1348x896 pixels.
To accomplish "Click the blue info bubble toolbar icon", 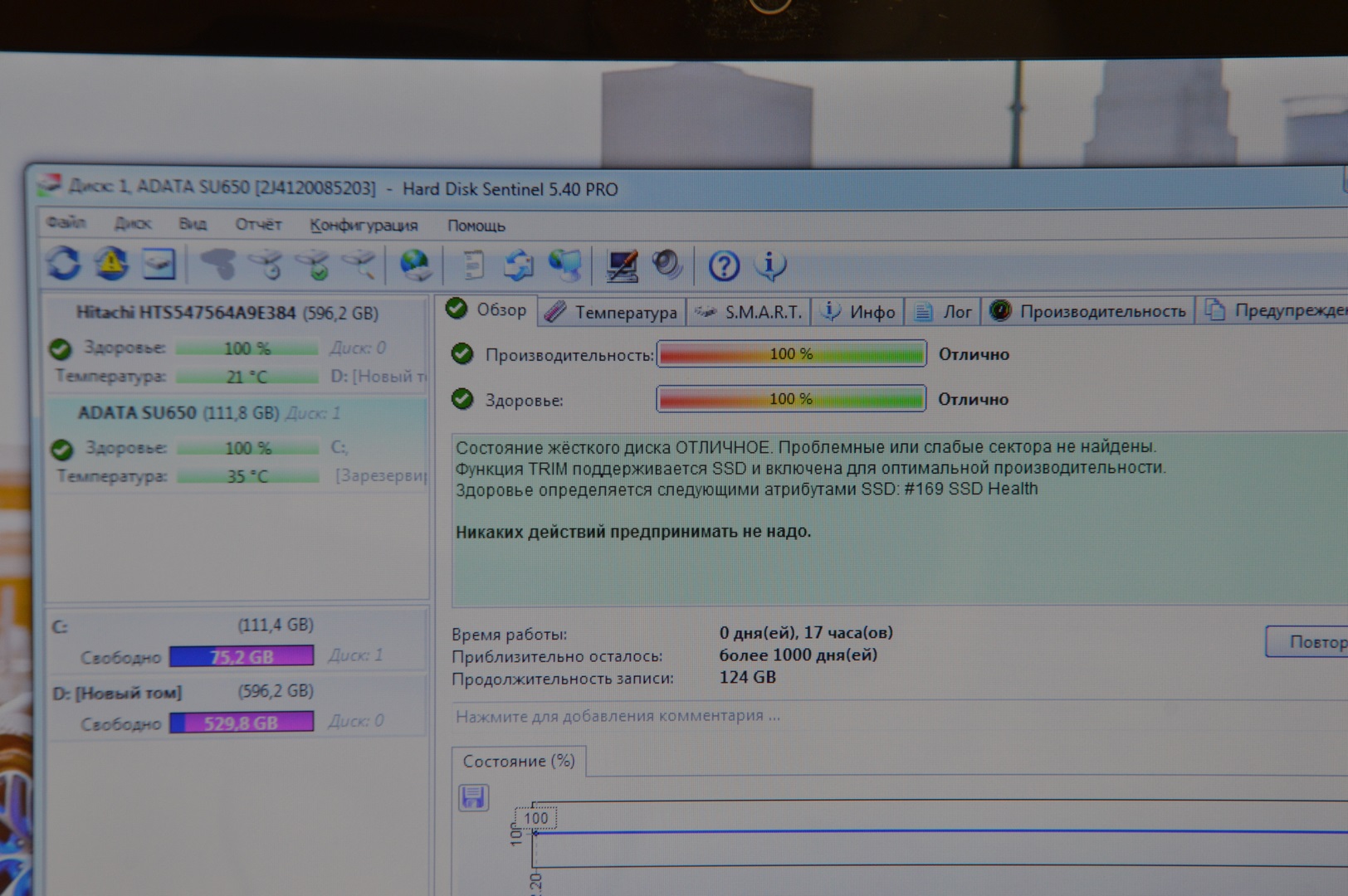I will click(770, 265).
